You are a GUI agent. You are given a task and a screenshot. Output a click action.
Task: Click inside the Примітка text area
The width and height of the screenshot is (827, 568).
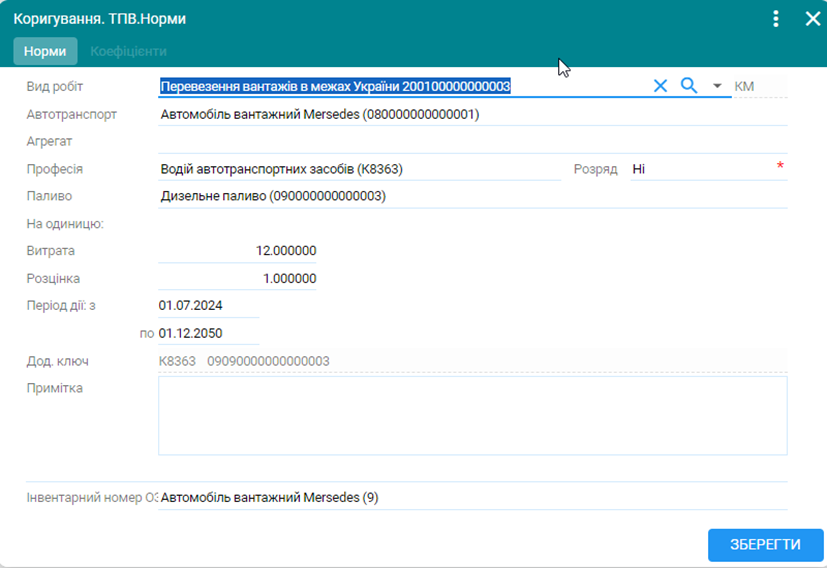tap(472, 415)
